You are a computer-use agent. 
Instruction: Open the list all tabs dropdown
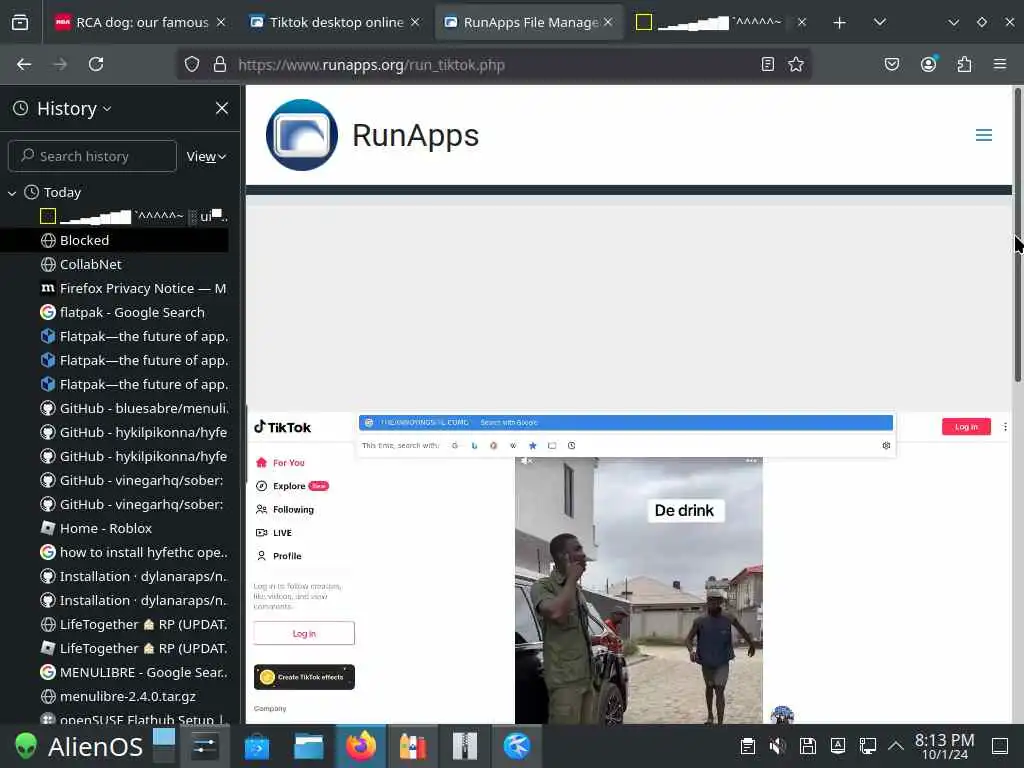[880, 23]
